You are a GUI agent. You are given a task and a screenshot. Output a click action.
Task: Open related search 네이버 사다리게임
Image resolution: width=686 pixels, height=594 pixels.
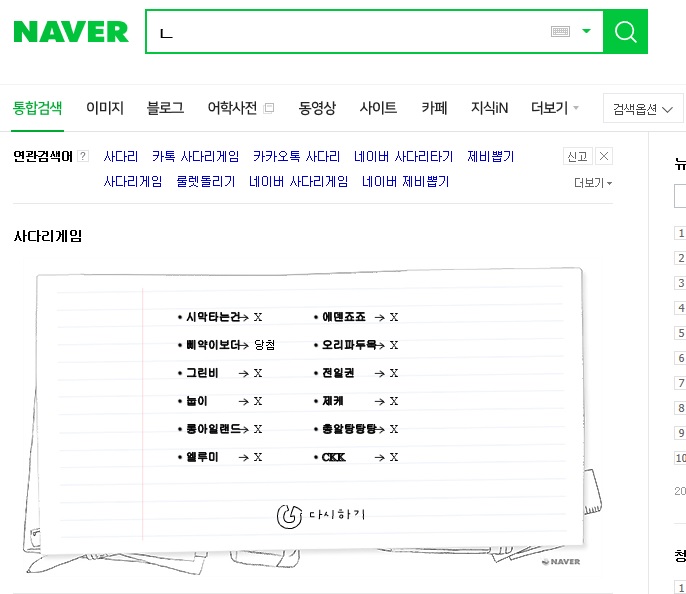coord(298,182)
